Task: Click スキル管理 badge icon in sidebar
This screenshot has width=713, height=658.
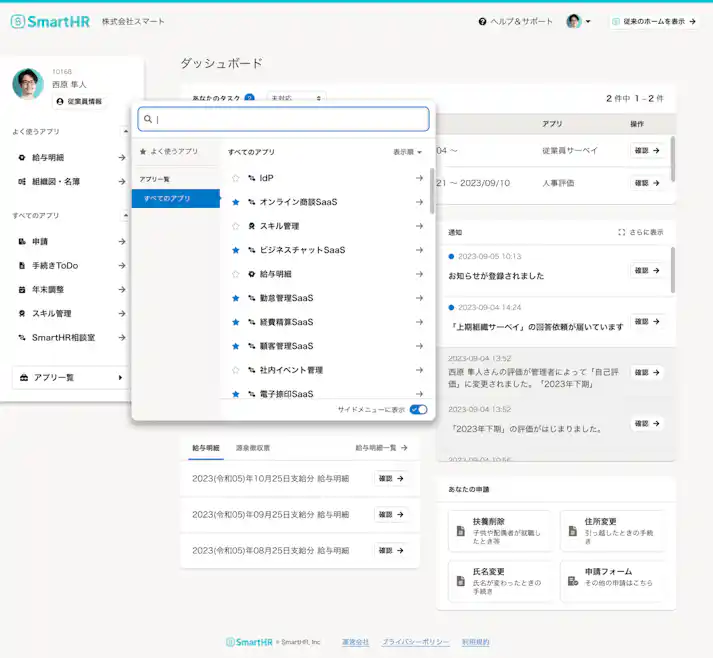Action: [x=22, y=313]
